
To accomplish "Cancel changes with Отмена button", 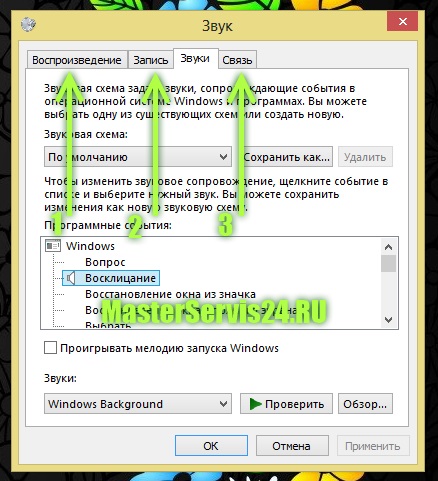I will [292, 446].
